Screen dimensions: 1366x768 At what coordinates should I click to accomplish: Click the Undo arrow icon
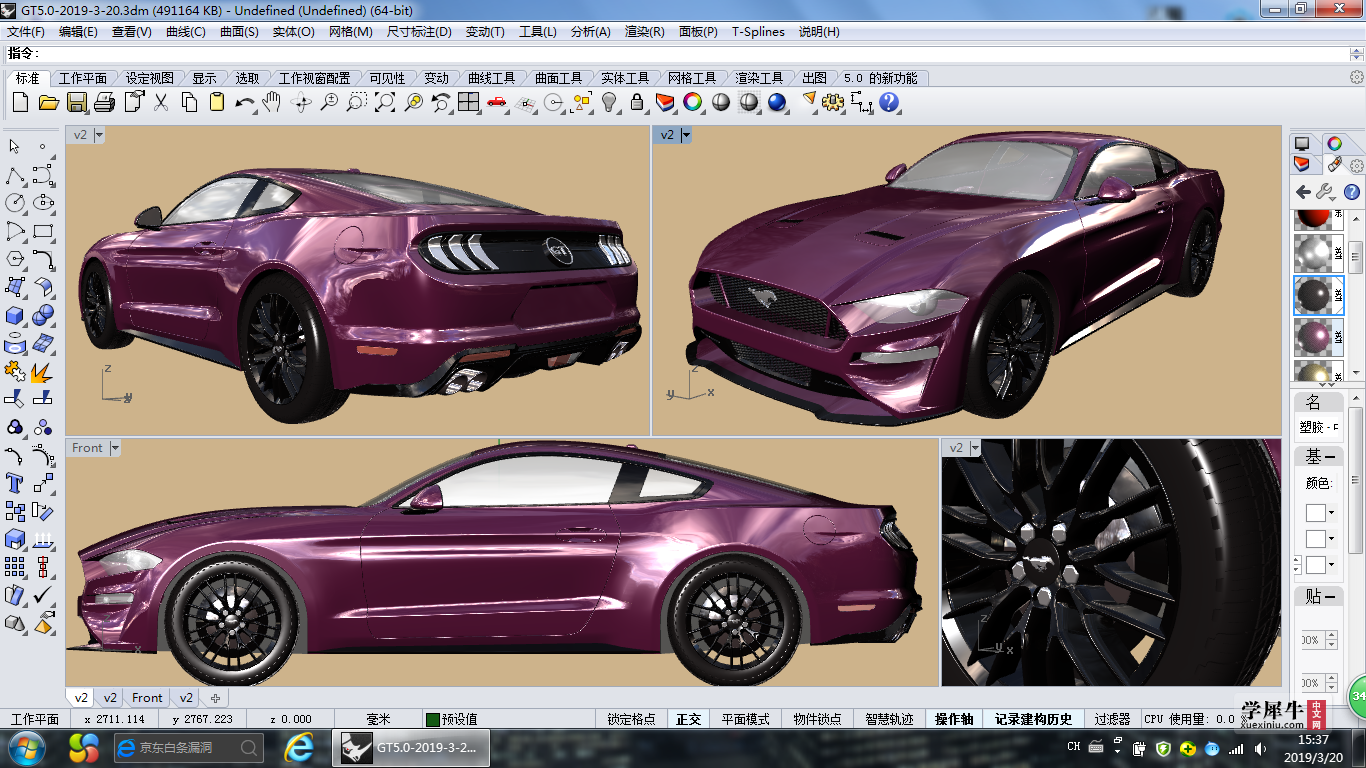click(x=245, y=102)
